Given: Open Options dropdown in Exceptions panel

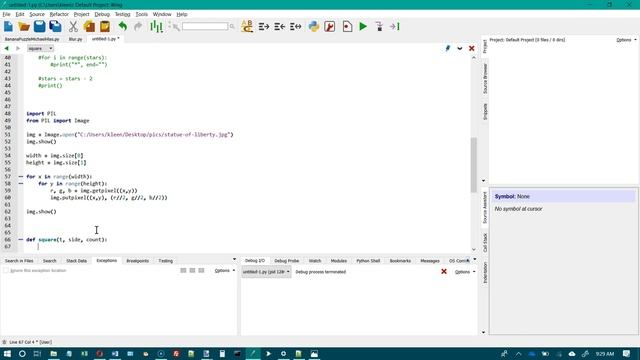Looking at the screenshot, I should (x=224, y=271).
